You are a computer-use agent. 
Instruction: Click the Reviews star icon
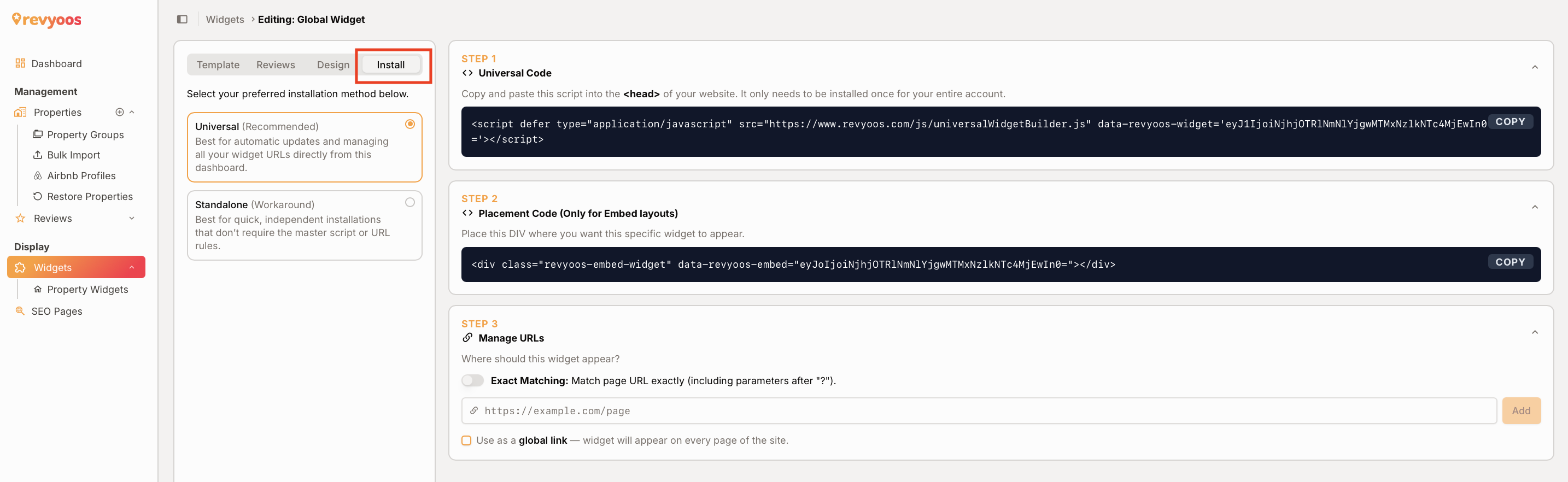tap(20, 218)
